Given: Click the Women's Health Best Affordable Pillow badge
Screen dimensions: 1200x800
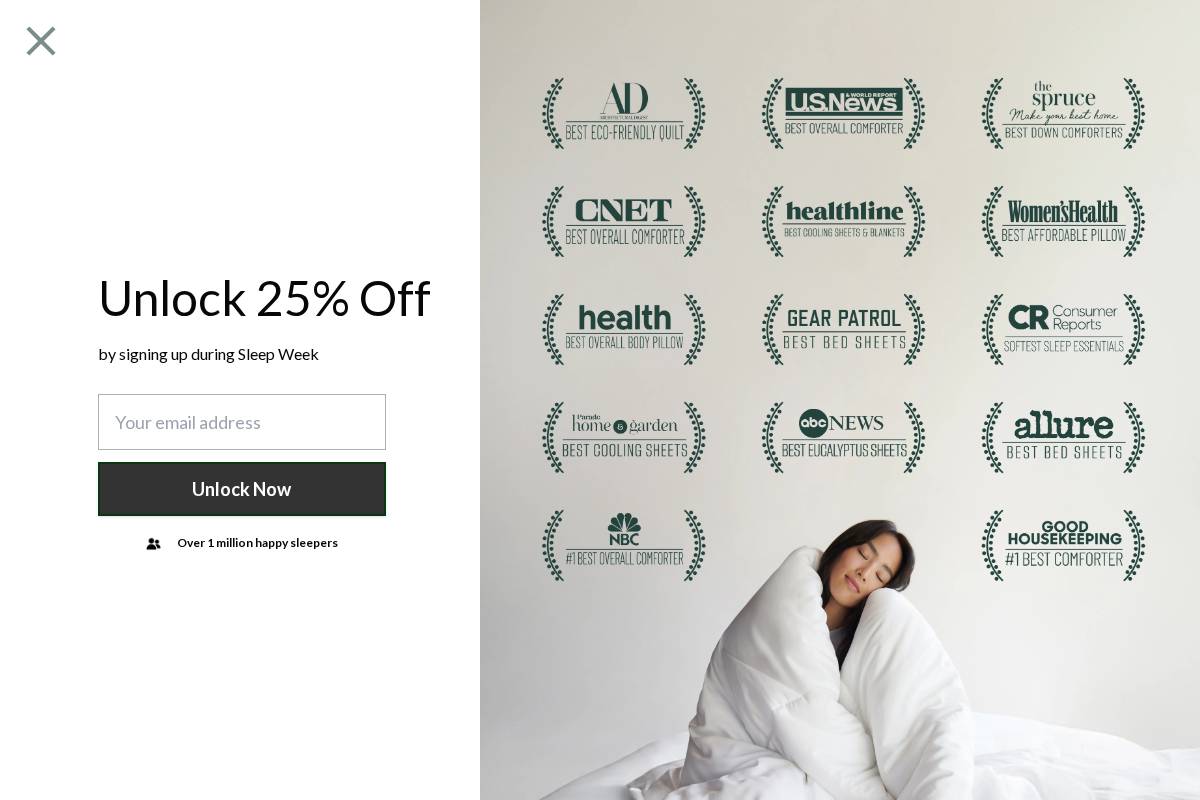Looking at the screenshot, I should click(1063, 221).
